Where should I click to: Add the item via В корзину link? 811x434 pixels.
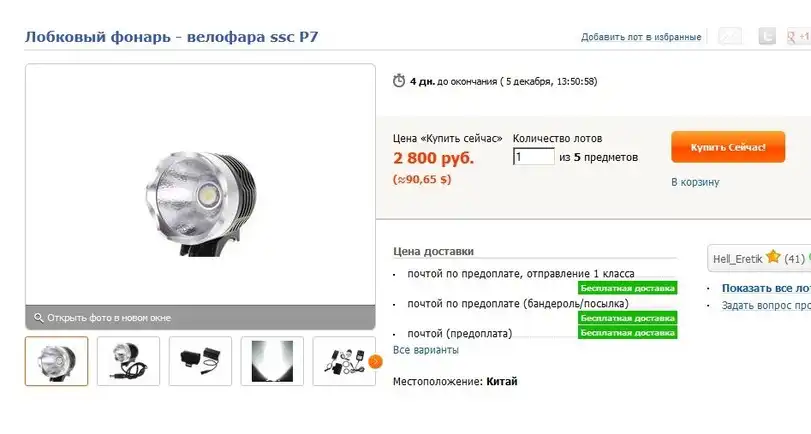click(x=695, y=182)
